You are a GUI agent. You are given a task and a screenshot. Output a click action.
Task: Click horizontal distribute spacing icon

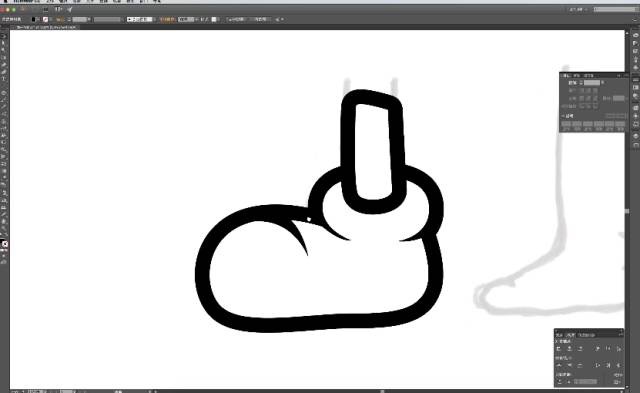pyautogui.click(x=569, y=382)
